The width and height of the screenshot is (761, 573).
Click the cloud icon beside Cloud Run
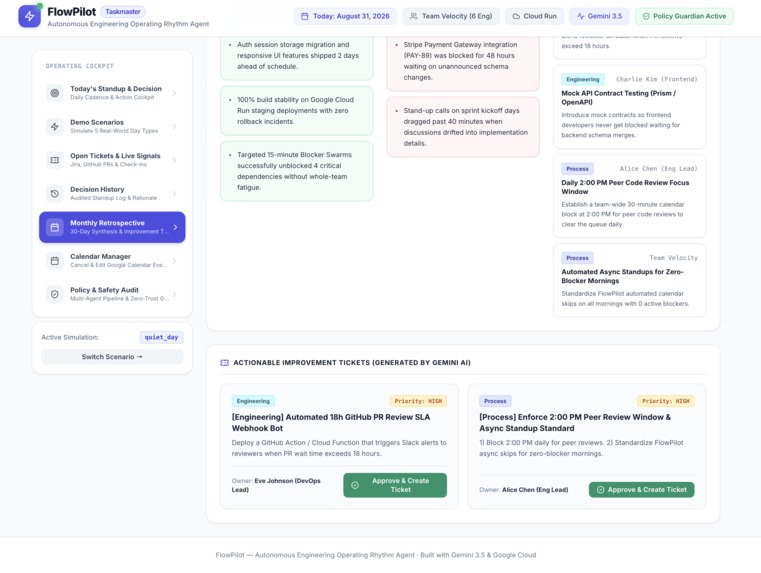coord(516,16)
